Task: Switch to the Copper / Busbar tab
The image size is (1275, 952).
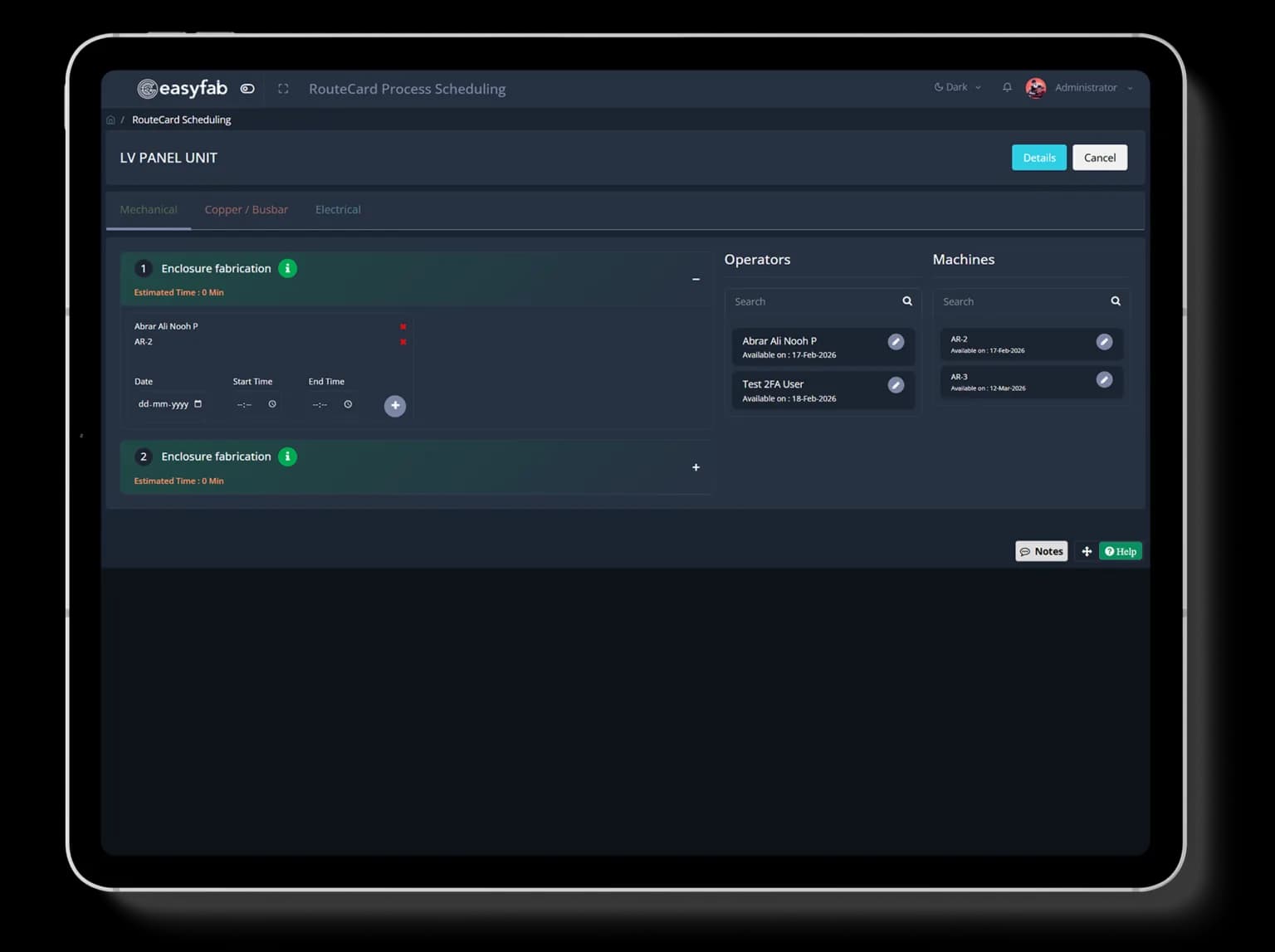Action: click(247, 209)
